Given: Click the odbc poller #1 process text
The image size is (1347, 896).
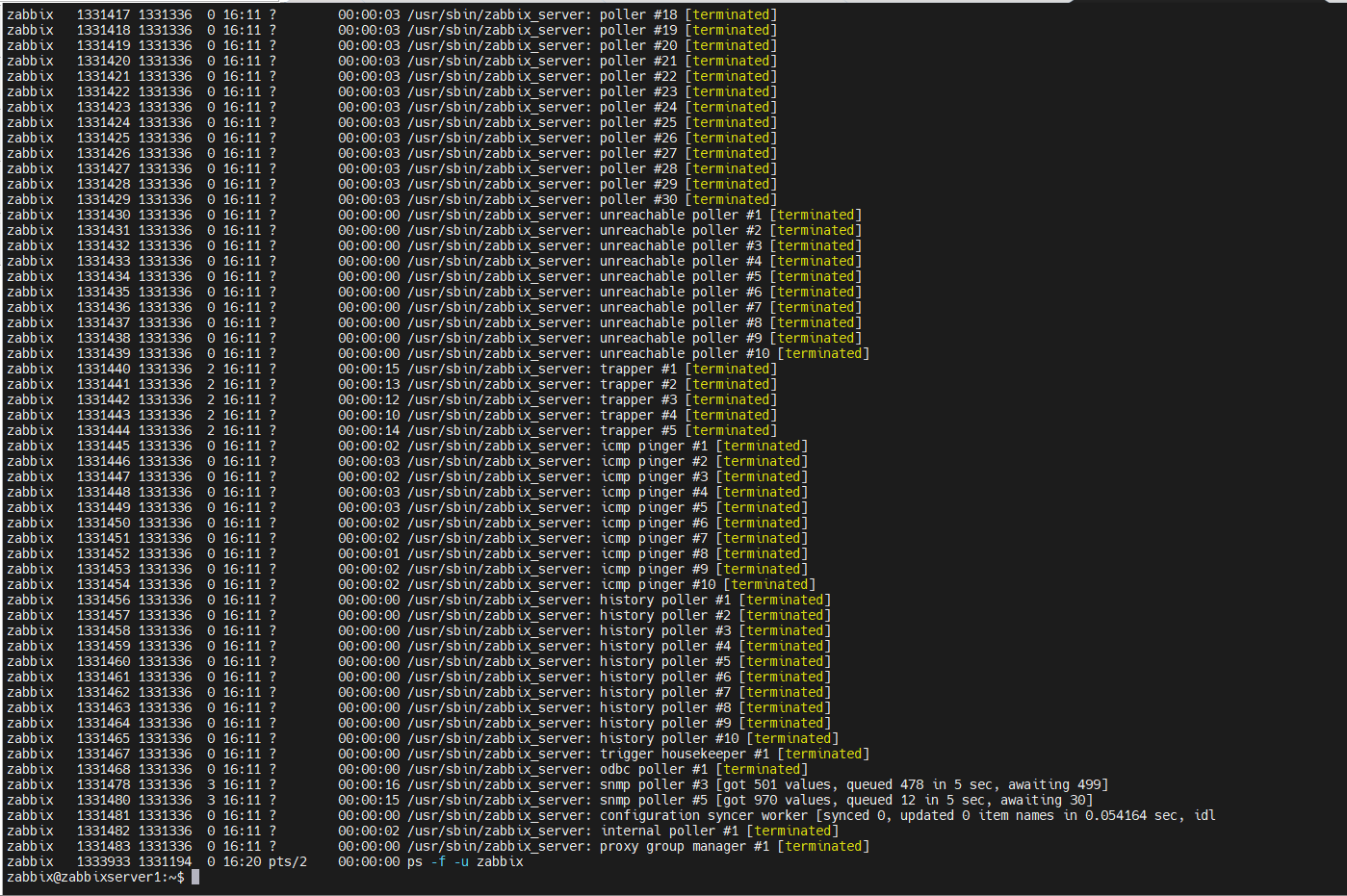Looking at the screenshot, I should (654, 769).
